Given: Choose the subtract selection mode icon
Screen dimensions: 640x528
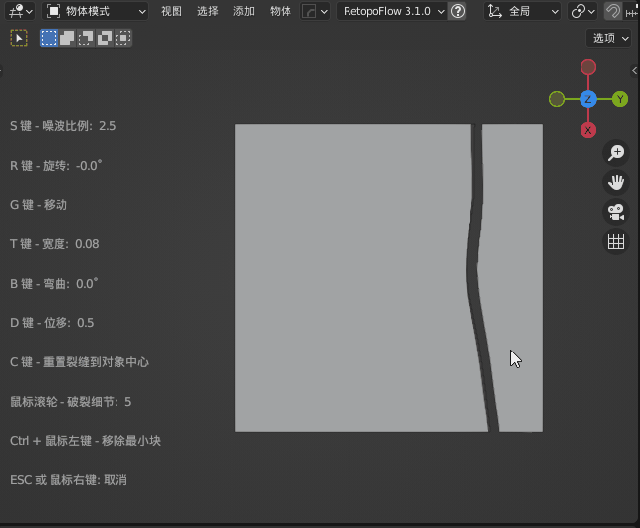Looking at the screenshot, I should pos(86,38).
